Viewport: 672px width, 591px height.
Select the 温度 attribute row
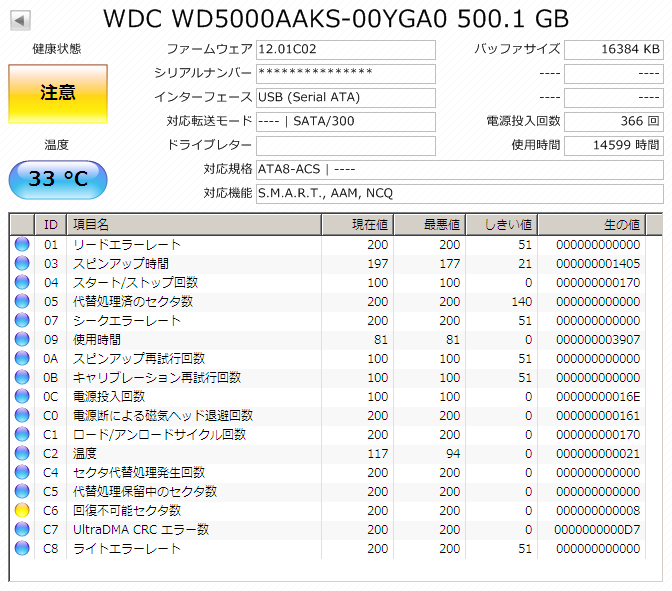tap(328, 453)
